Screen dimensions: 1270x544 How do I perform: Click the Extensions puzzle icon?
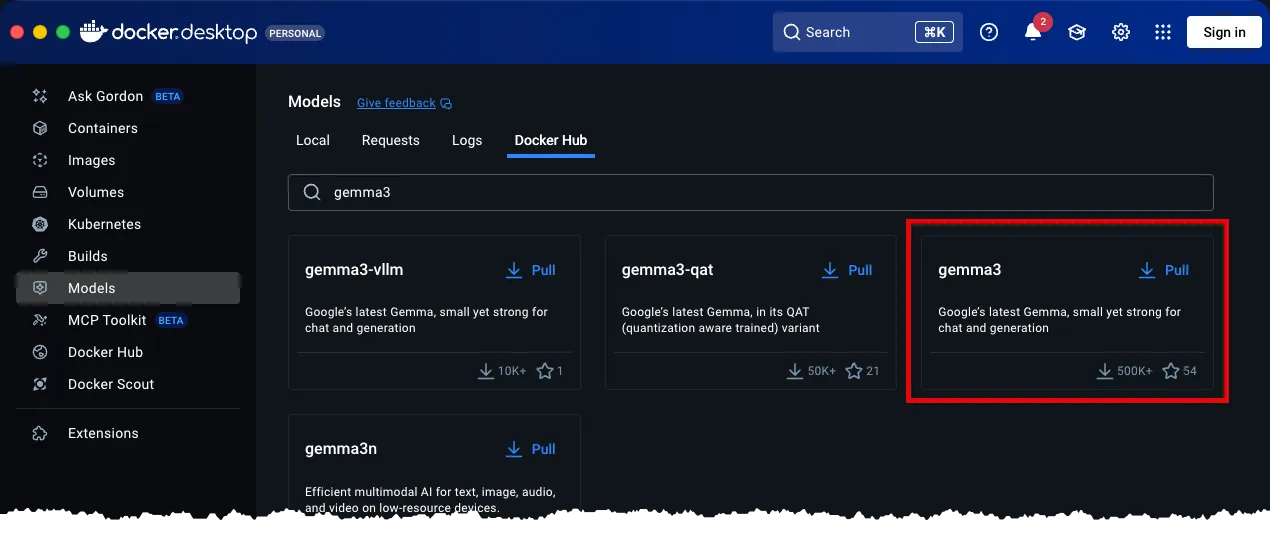[40, 433]
